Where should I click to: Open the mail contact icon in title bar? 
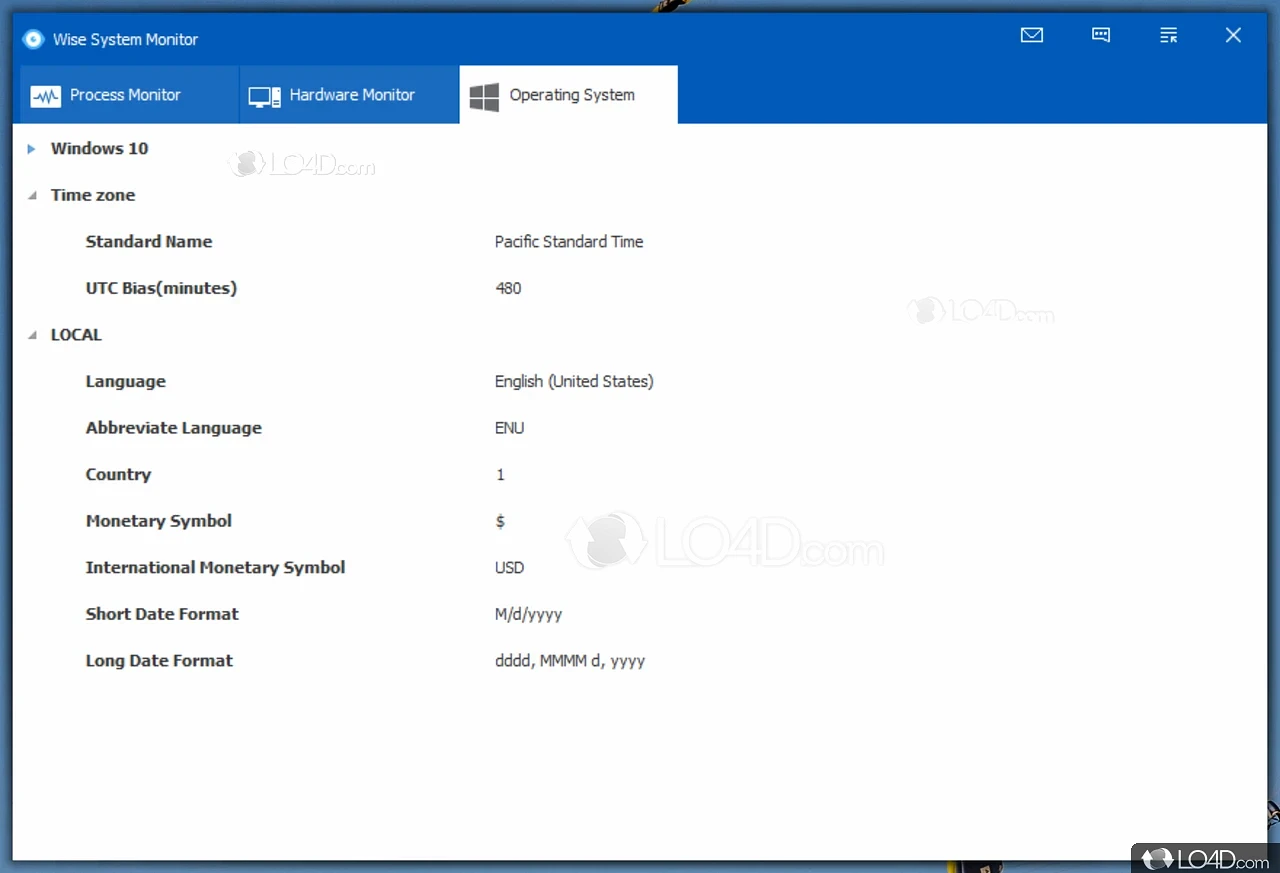pyautogui.click(x=1032, y=36)
